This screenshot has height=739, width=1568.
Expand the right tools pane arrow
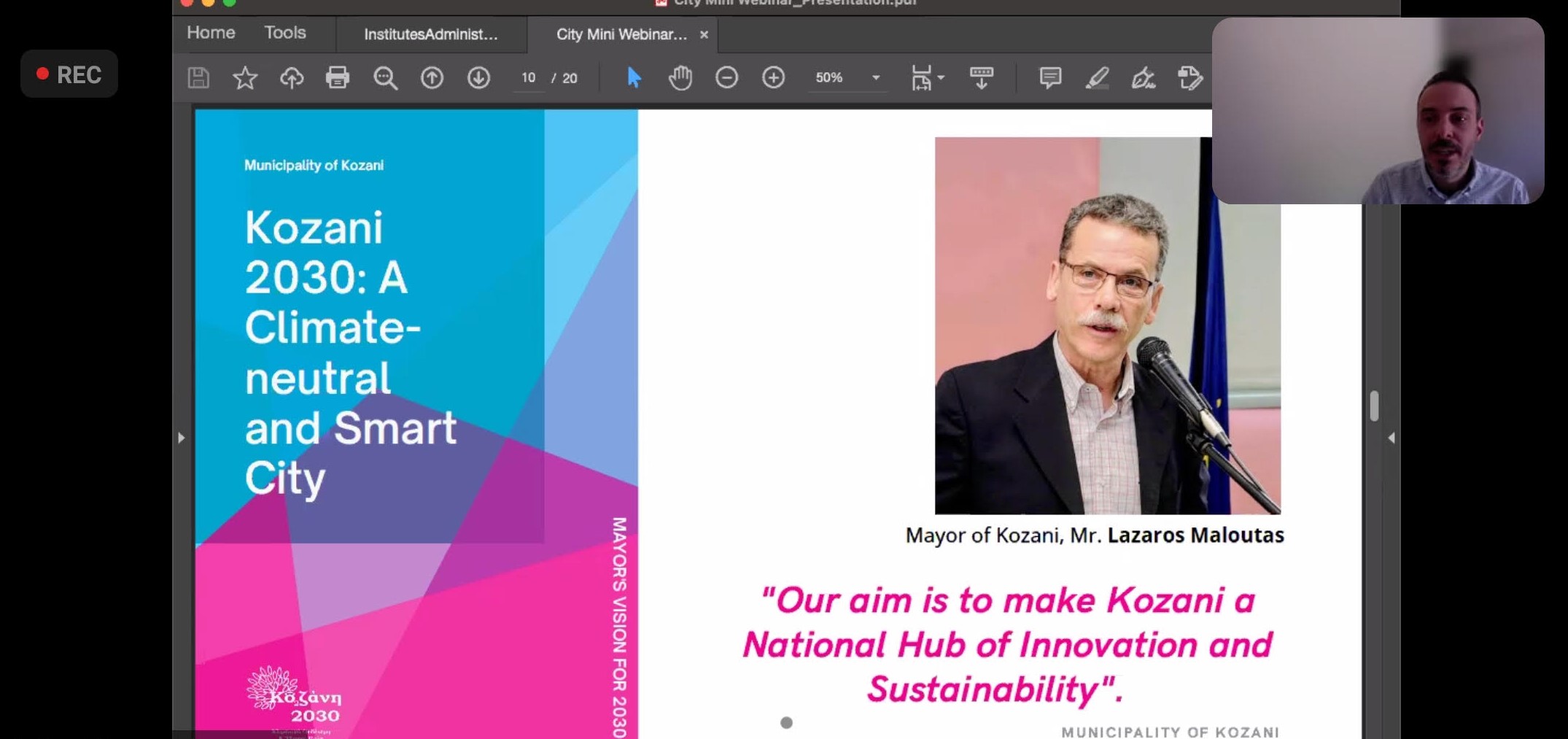coord(1391,438)
